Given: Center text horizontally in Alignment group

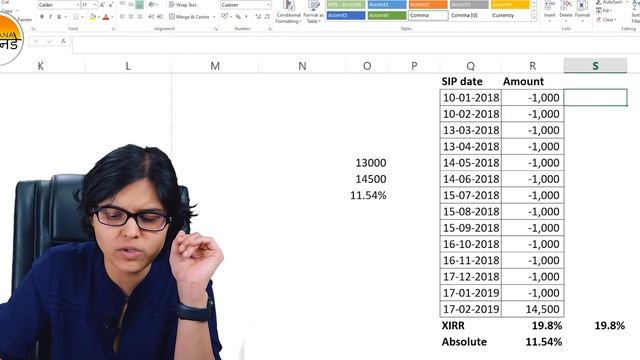Looking at the screenshot, I should tap(131, 17).
